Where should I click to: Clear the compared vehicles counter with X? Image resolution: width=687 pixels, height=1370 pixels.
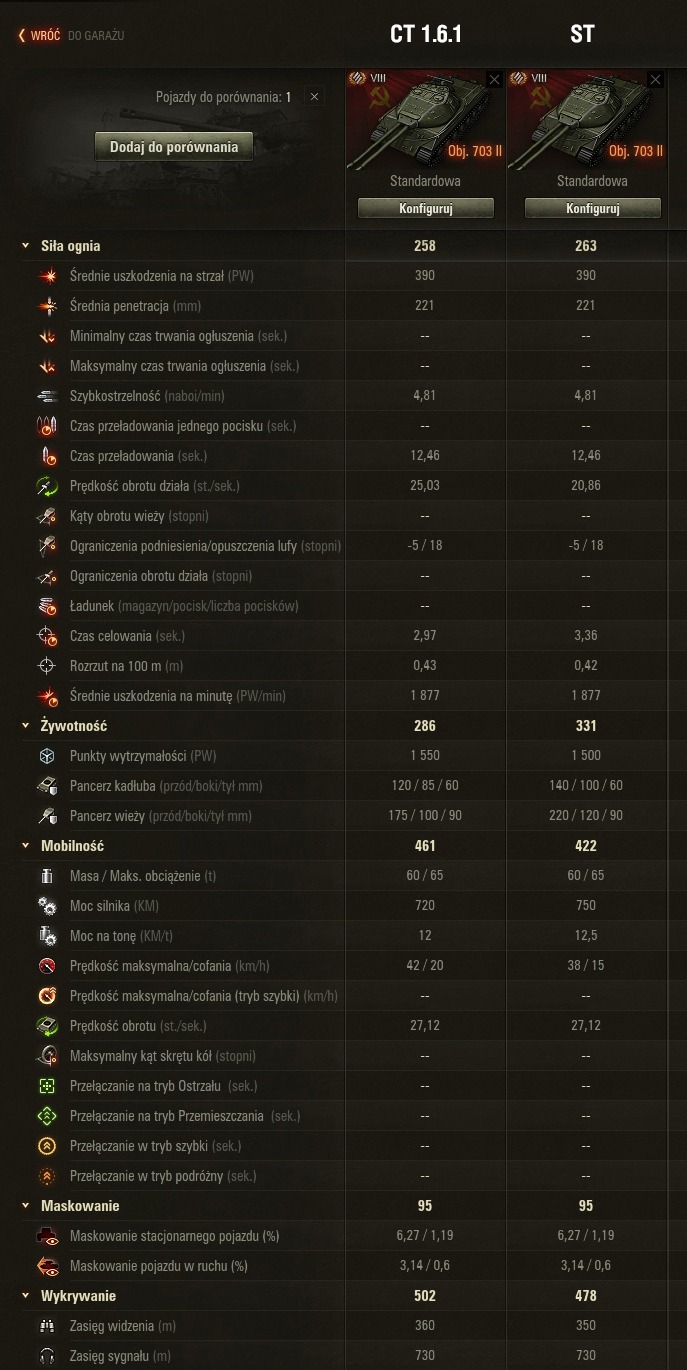[x=314, y=97]
